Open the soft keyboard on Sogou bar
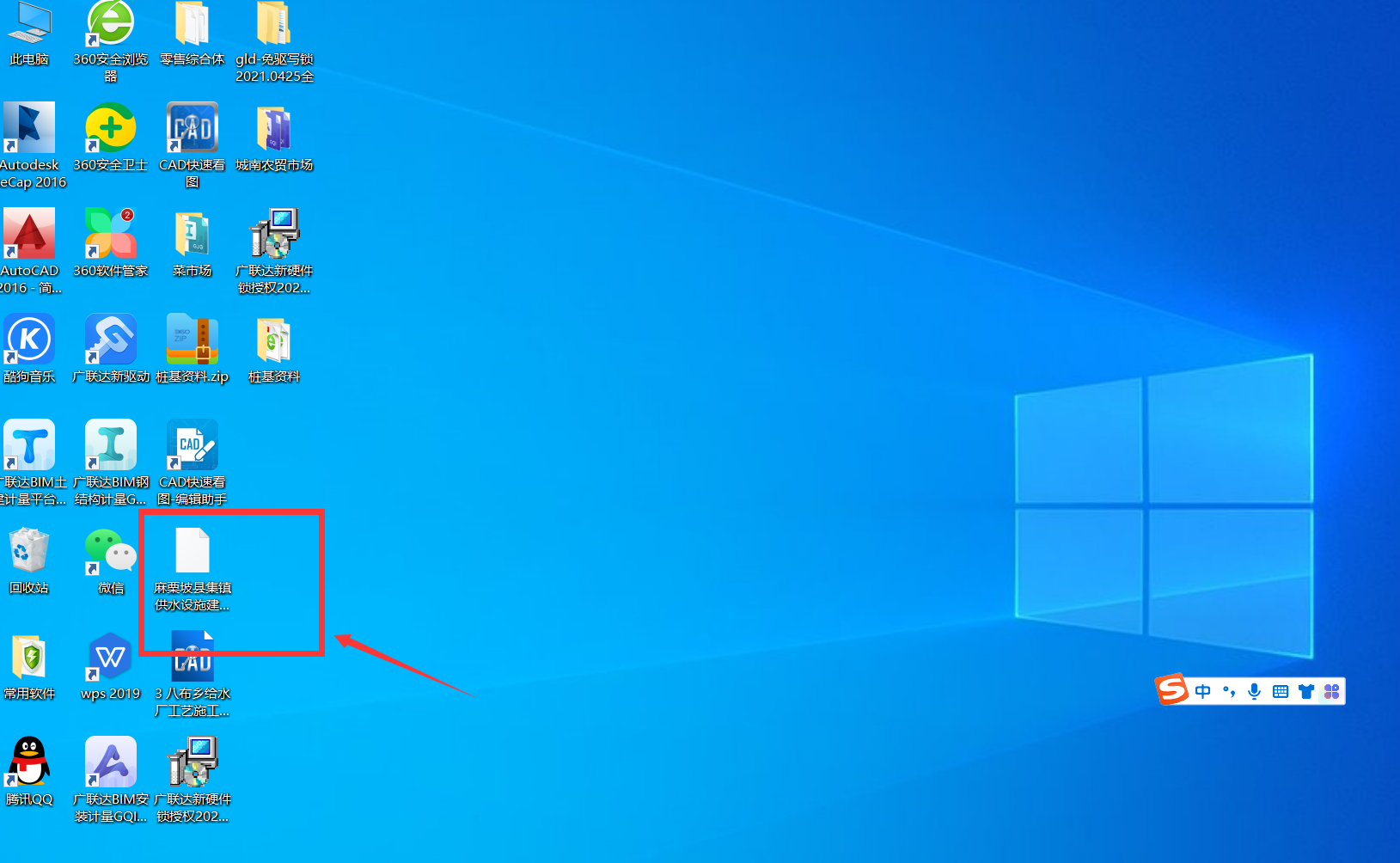Image resolution: width=1400 pixels, height=863 pixels. point(1281,691)
